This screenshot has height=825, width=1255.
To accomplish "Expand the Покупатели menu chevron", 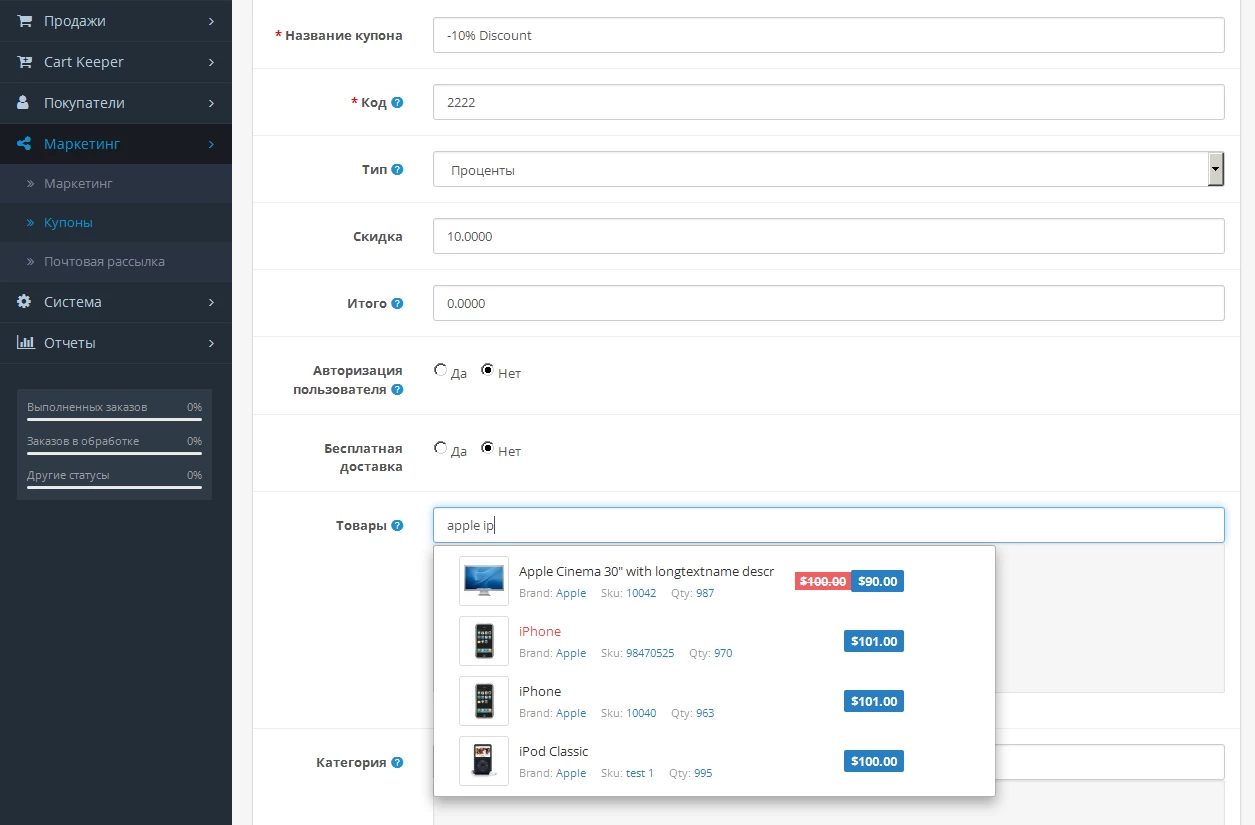I will [211, 103].
